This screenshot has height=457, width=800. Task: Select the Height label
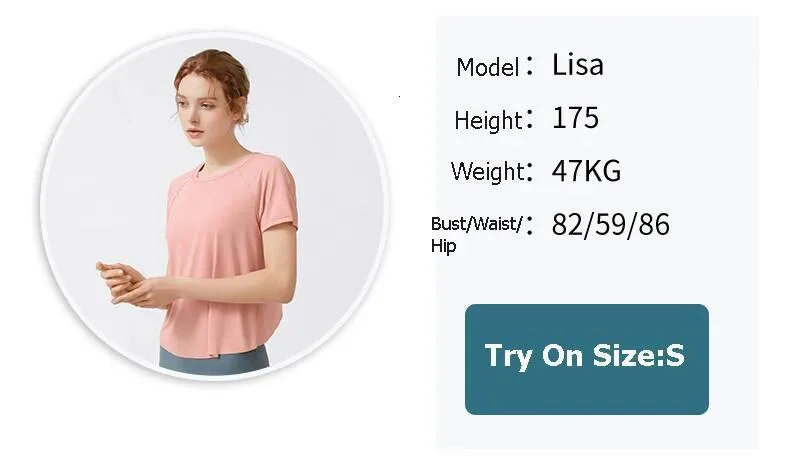[x=488, y=120]
